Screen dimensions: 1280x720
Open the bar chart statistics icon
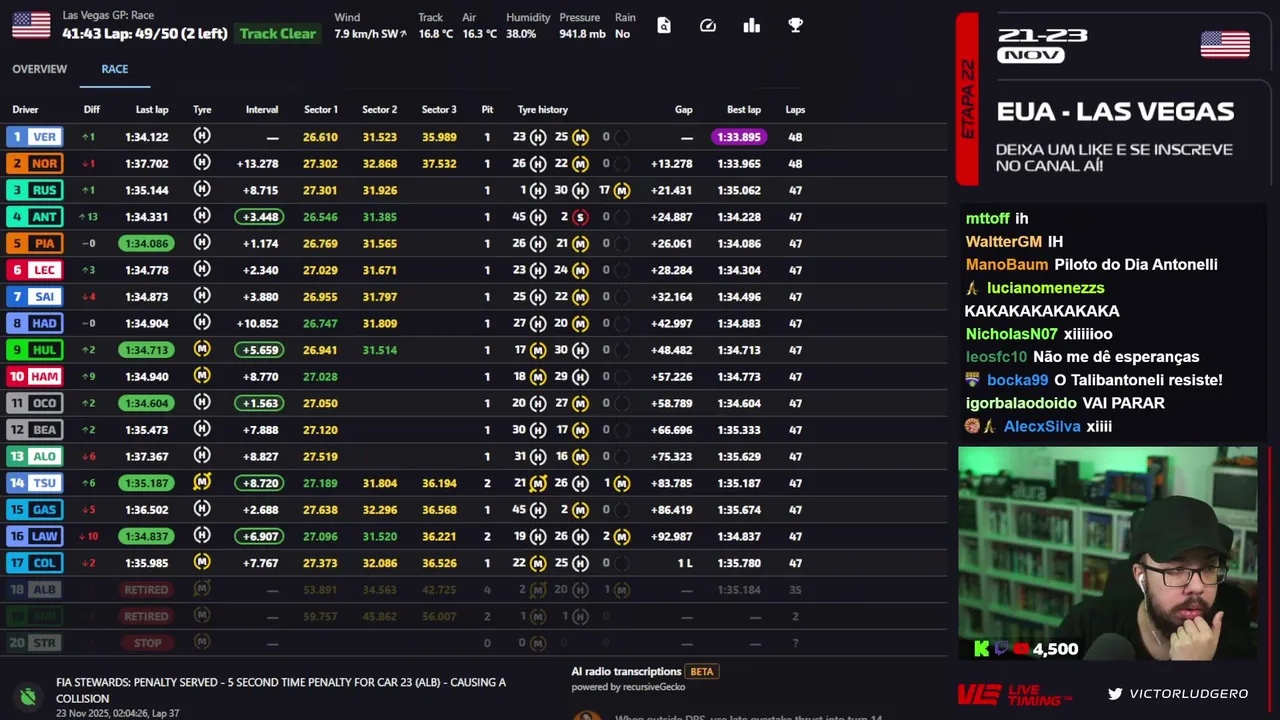752,25
